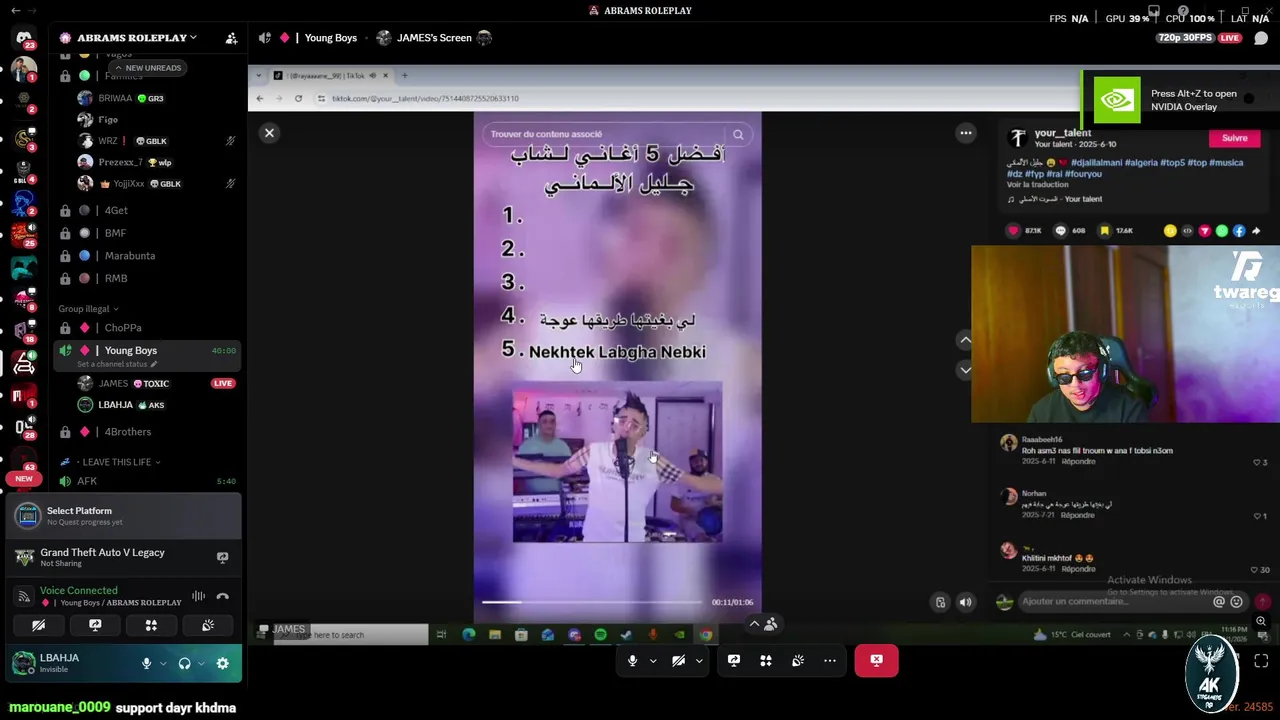The width and height of the screenshot is (1280, 720).
Task: Toggle TikTok video volume speaker icon
Action: 965,602
